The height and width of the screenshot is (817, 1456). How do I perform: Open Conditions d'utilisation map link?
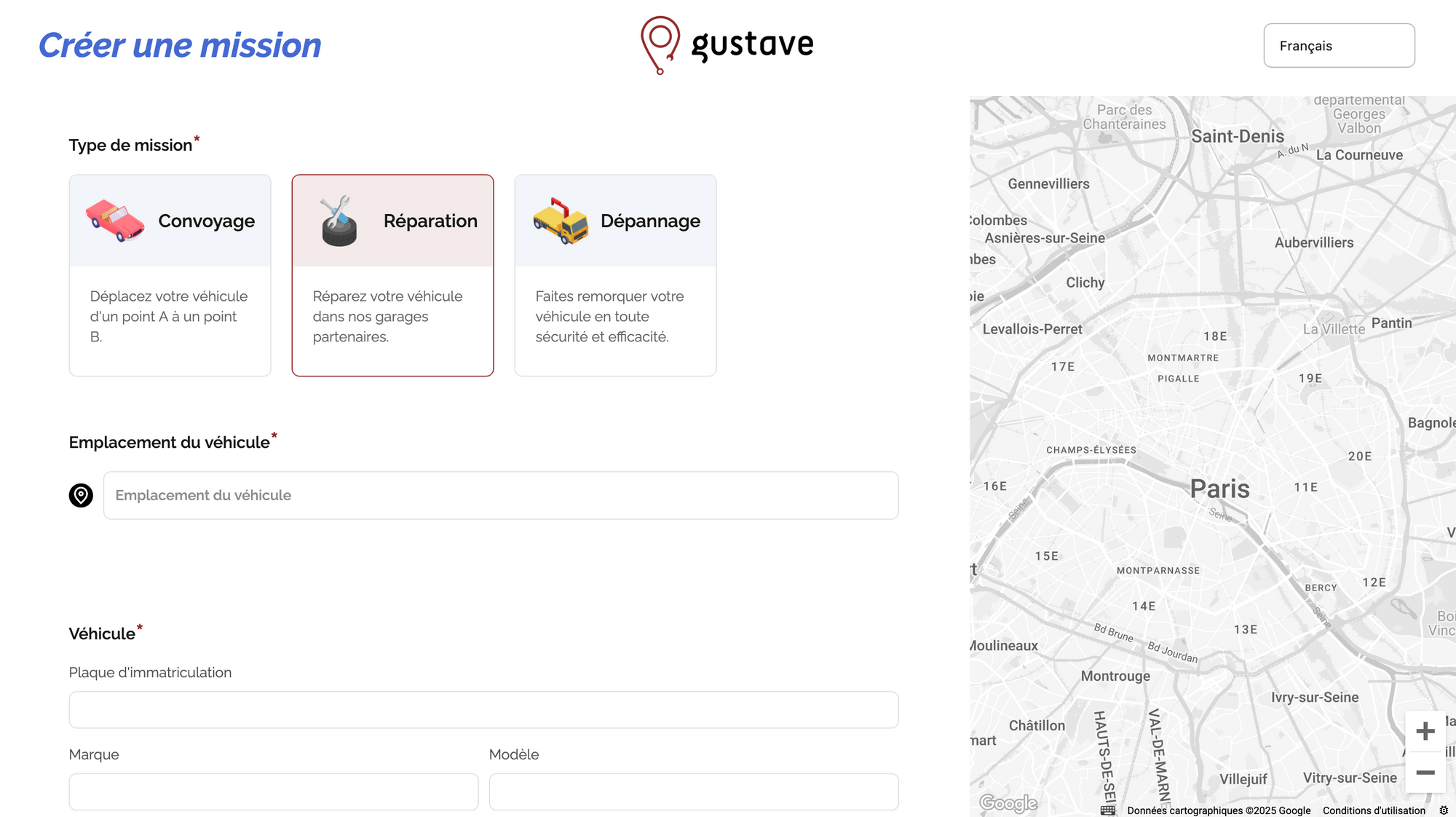tap(1374, 810)
